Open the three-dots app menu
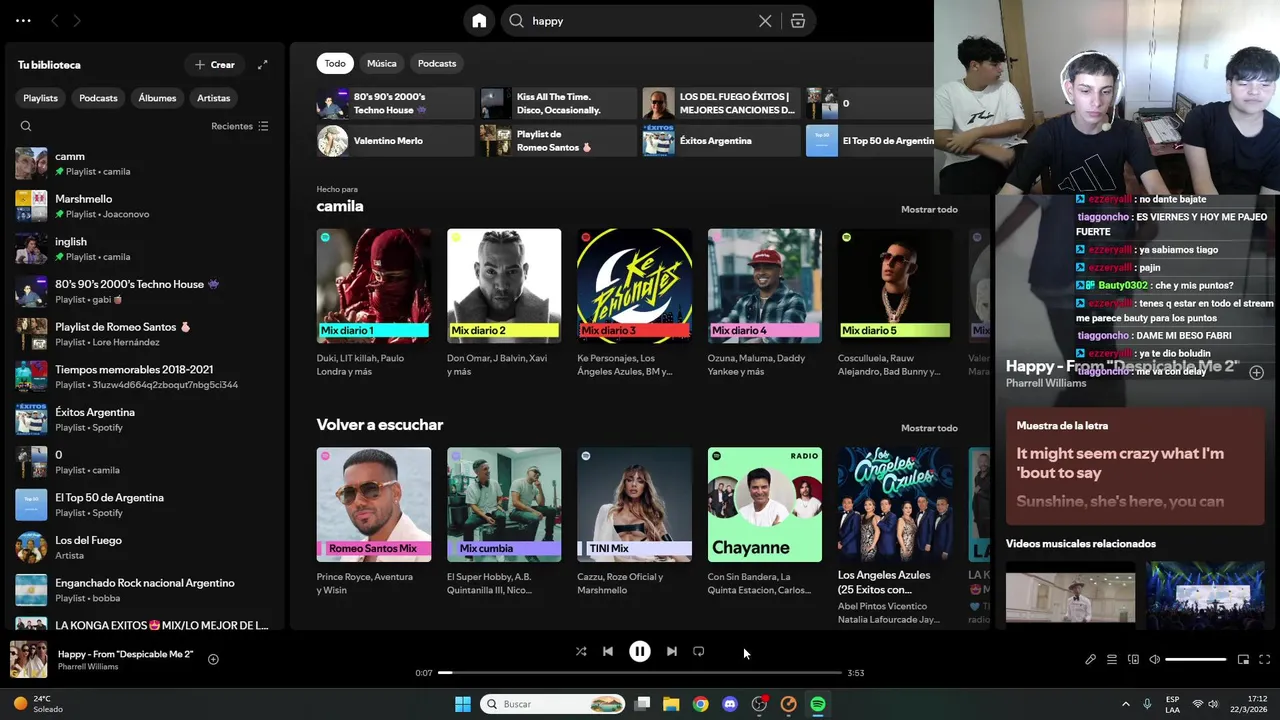The height and width of the screenshot is (720, 1280). (23, 21)
